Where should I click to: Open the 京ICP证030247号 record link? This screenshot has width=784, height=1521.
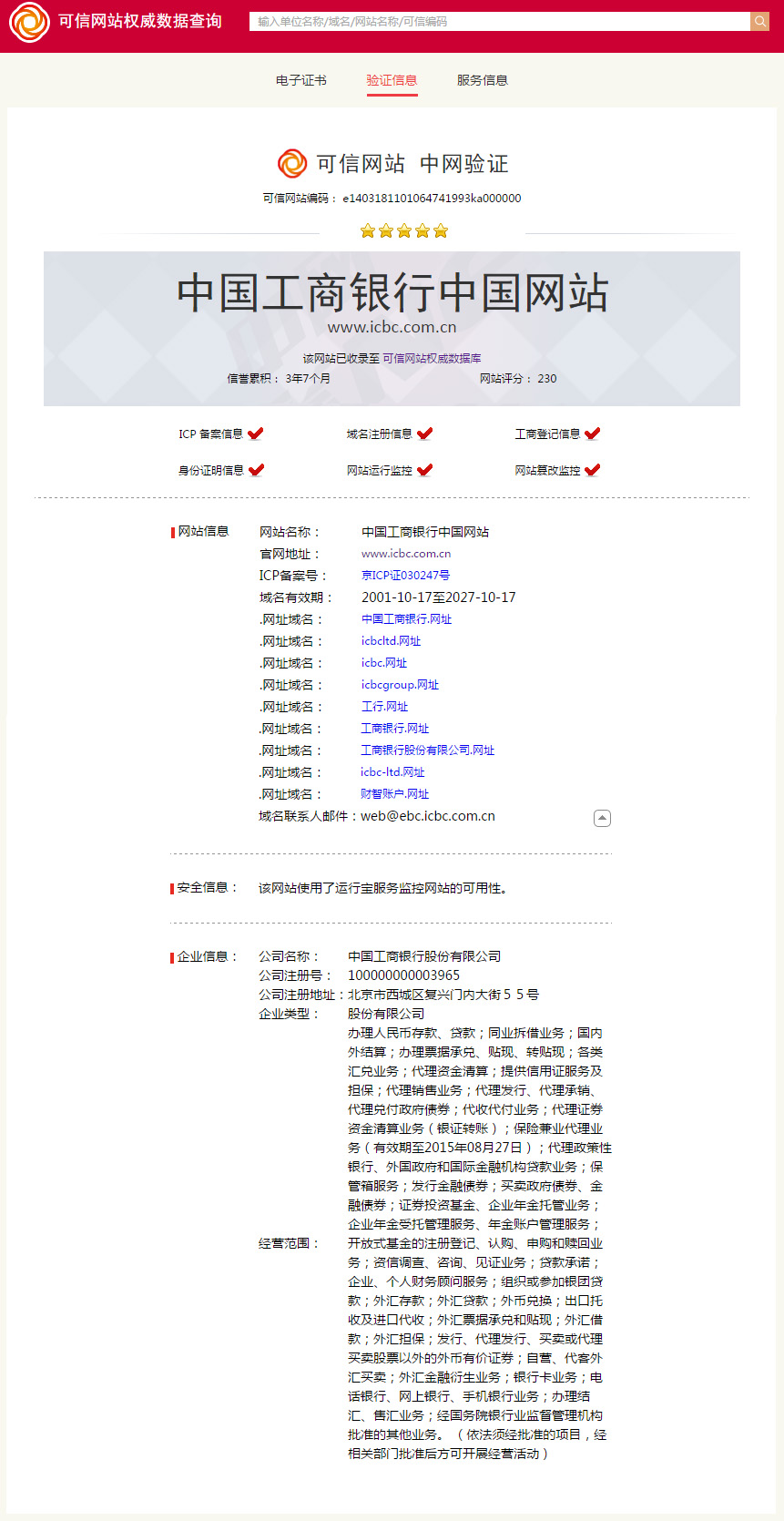point(405,576)
